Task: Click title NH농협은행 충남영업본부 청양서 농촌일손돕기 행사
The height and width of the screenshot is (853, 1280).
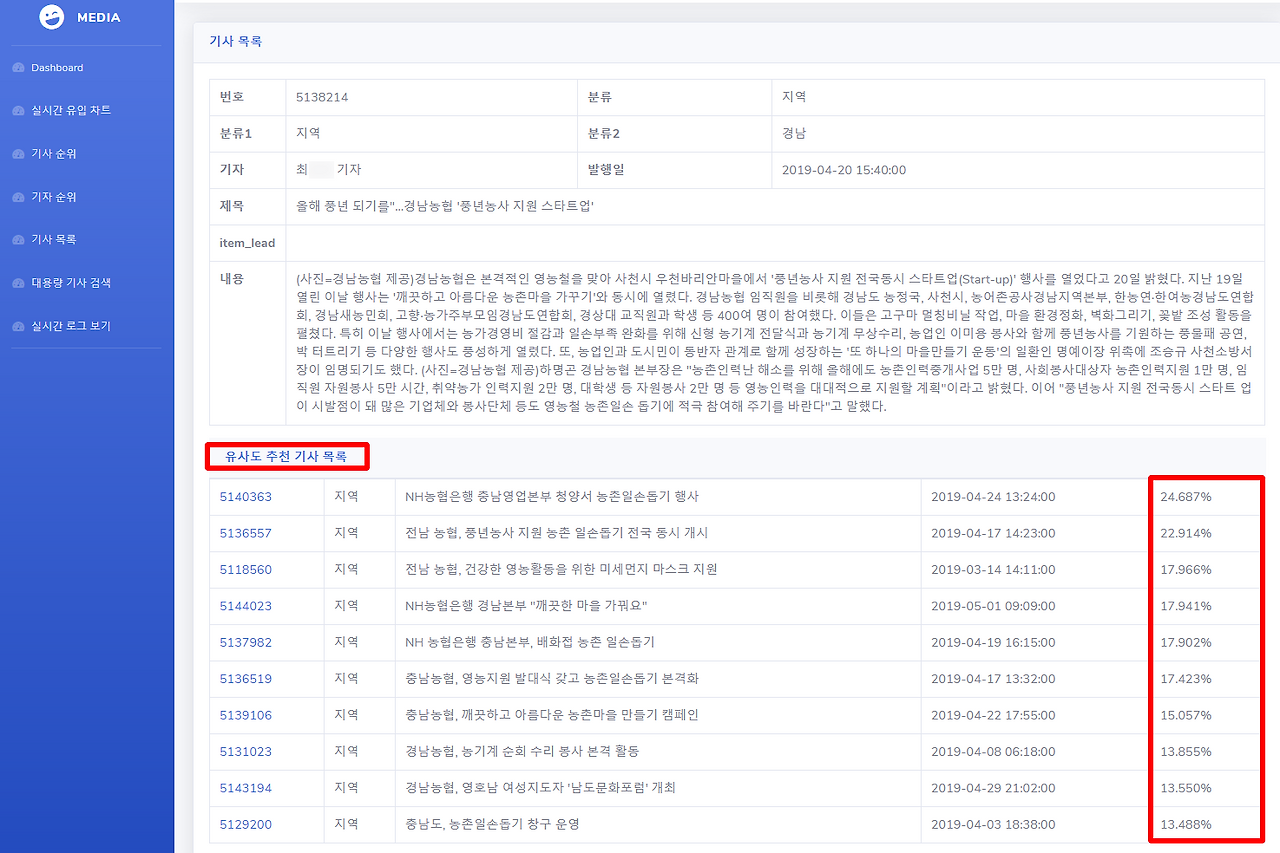Action: [x=552, y=497]
